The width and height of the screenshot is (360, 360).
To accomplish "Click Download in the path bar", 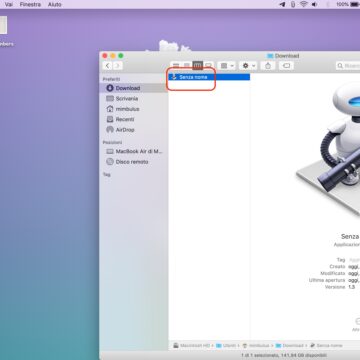I will pyautogui.click(x=289, y=346).
